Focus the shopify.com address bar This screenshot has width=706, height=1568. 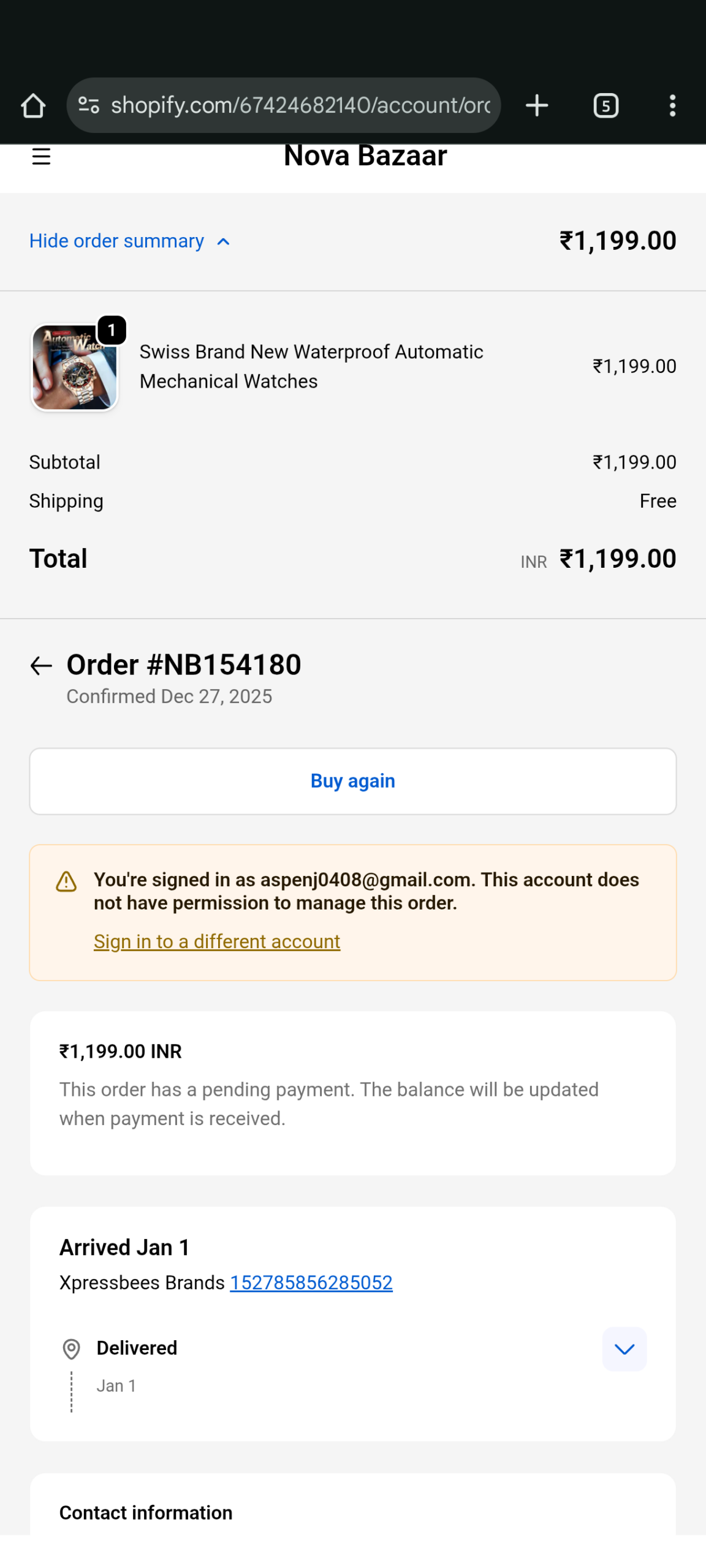[300, 105]
